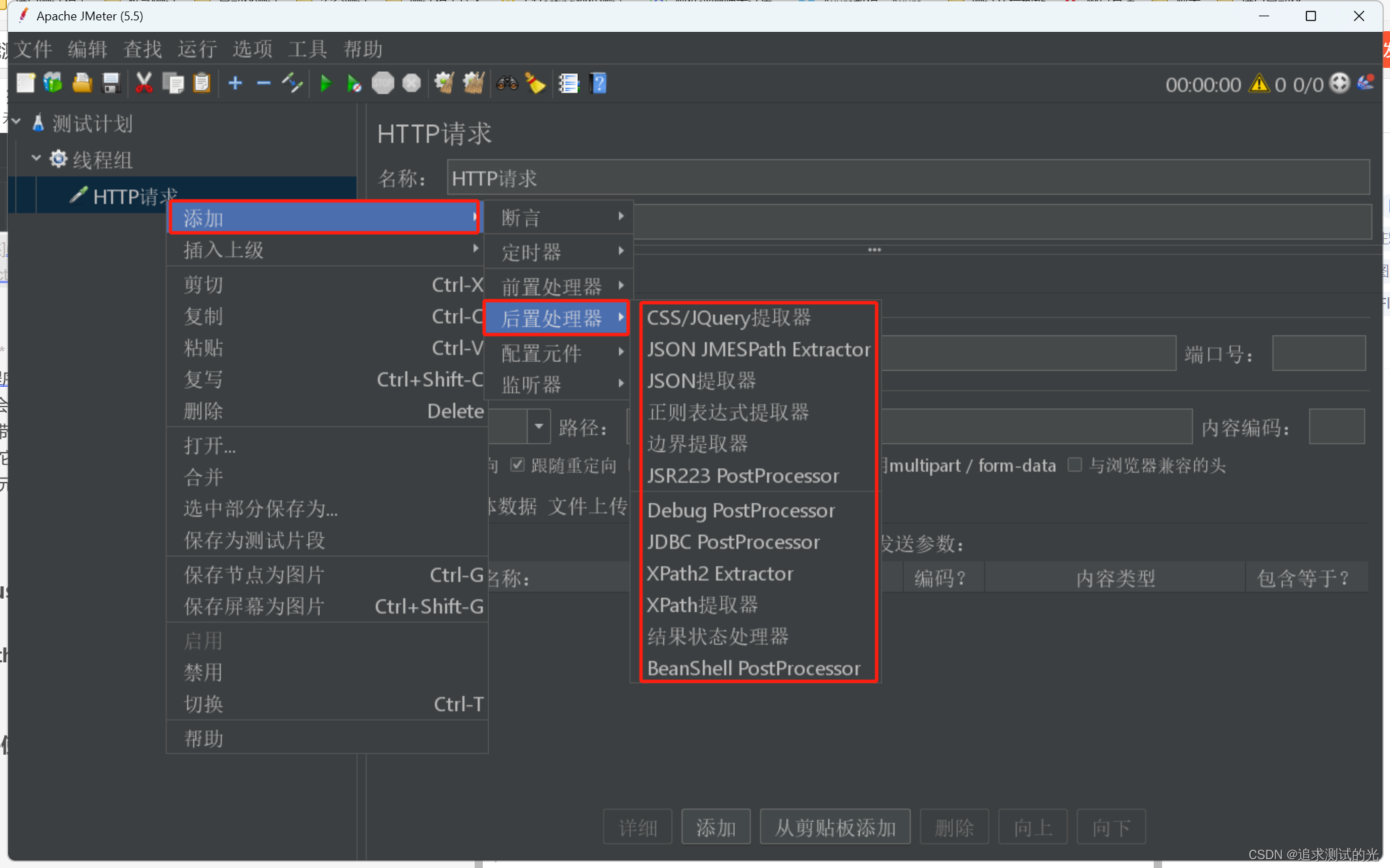Click the 详细 button
Viewport: 1390px width, 868px height.
coord(638,827)
